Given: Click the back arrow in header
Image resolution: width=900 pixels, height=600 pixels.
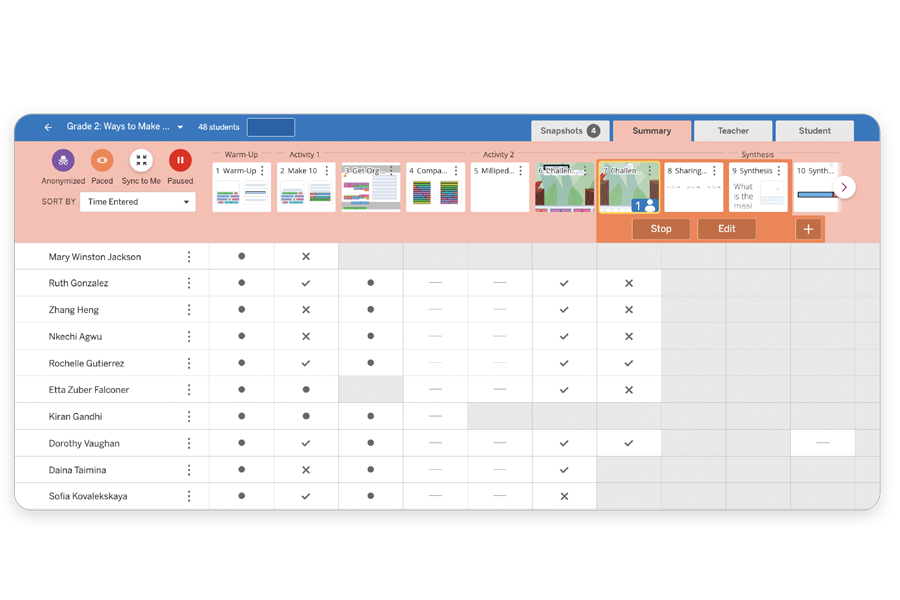Looking at the screenshot, I should [x=48, y=128].
